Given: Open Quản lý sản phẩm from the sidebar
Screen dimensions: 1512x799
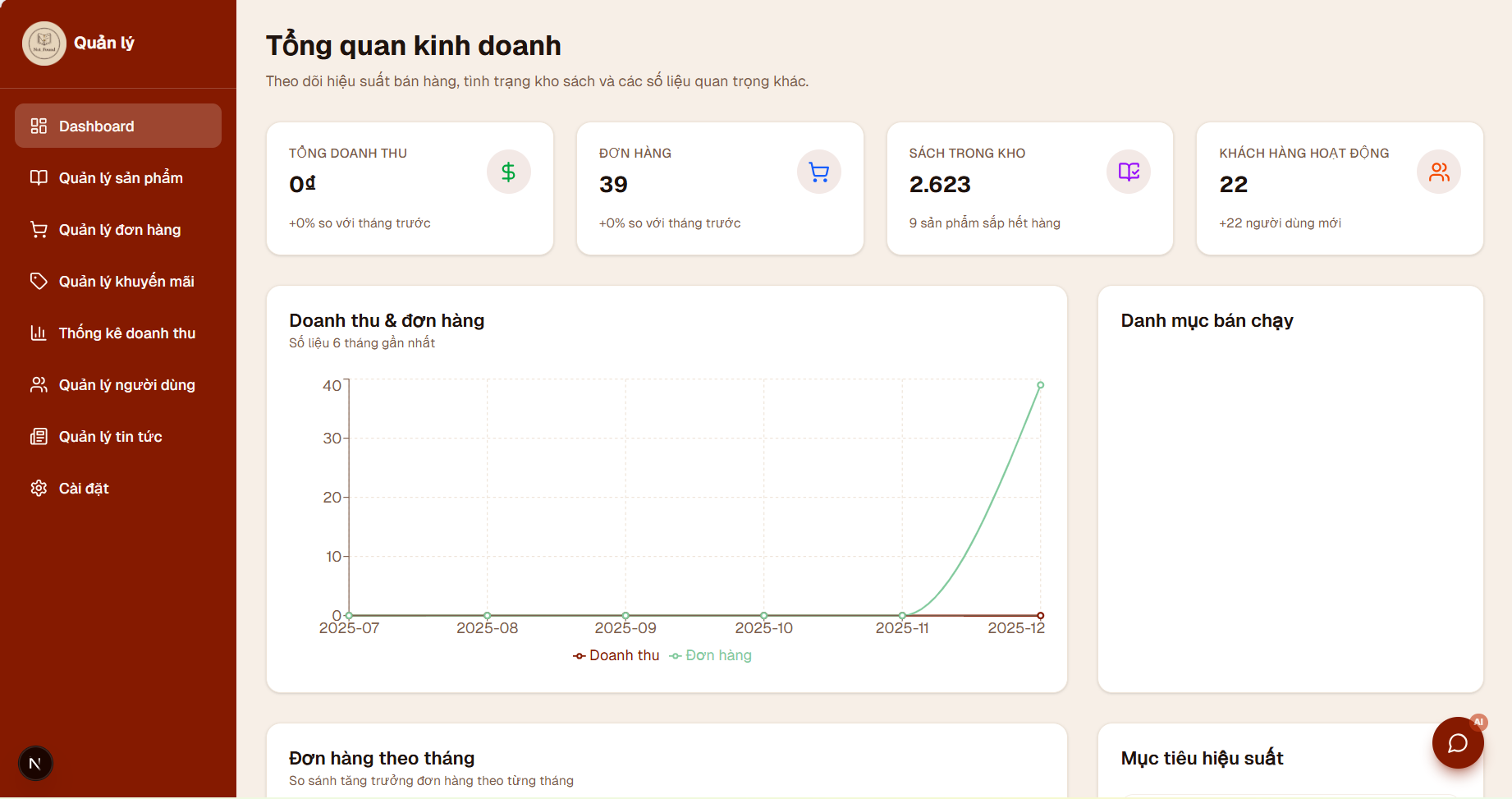Looking at the screenshot, I should click(121, 177).
